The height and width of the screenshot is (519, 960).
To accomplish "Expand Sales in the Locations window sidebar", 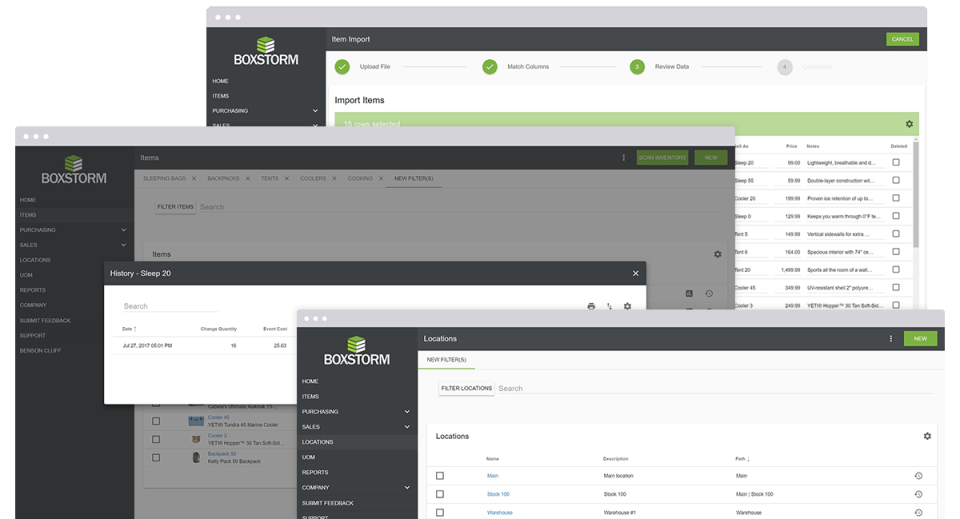I will [407, 427].
